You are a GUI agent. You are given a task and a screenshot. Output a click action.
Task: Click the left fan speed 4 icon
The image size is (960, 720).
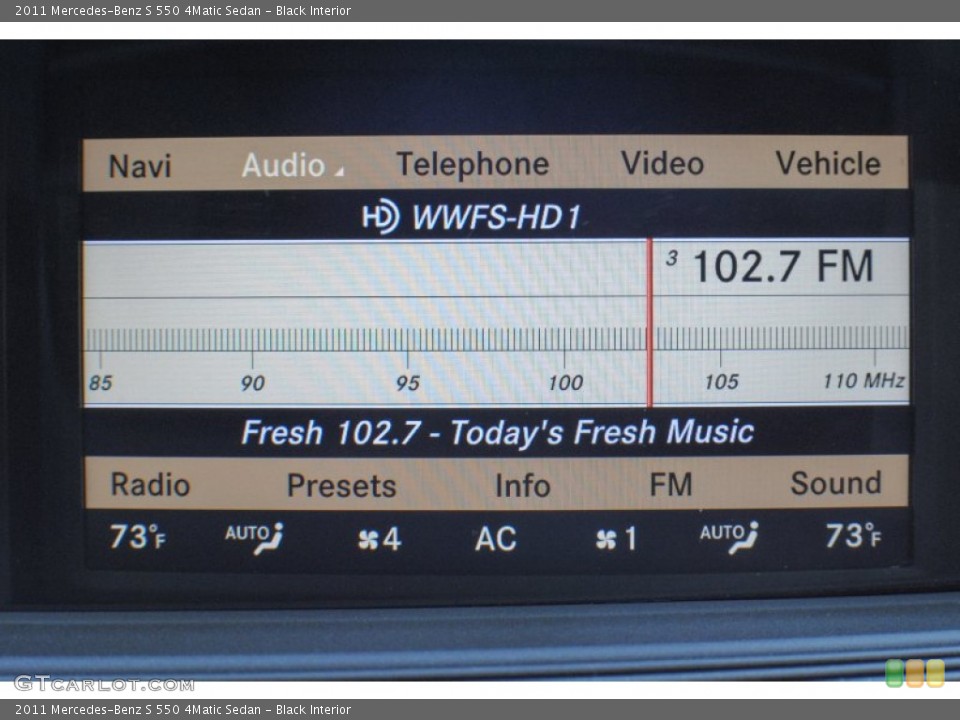click(x=379, y=539)
